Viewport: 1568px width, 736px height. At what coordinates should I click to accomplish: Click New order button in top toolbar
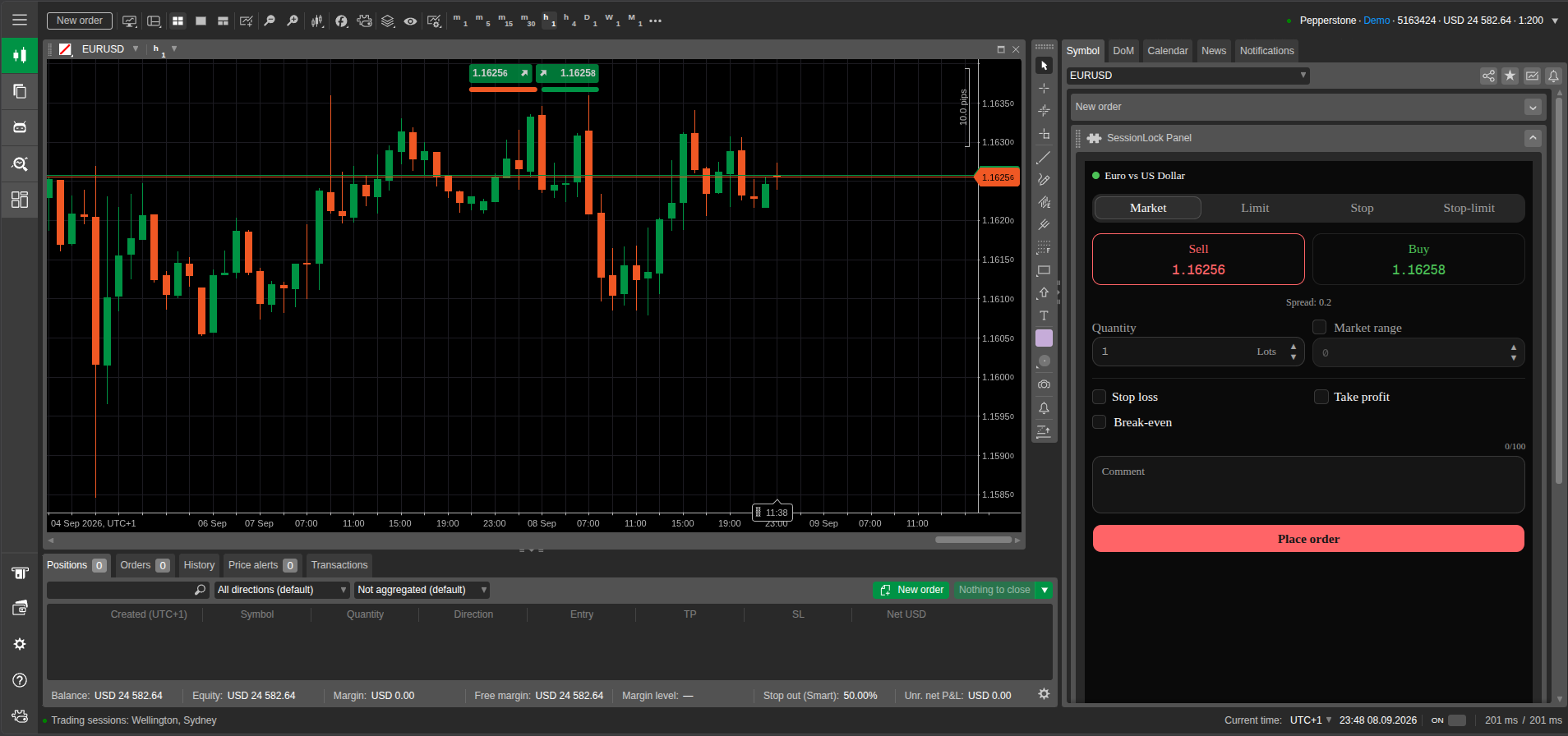tap(80, 21)
